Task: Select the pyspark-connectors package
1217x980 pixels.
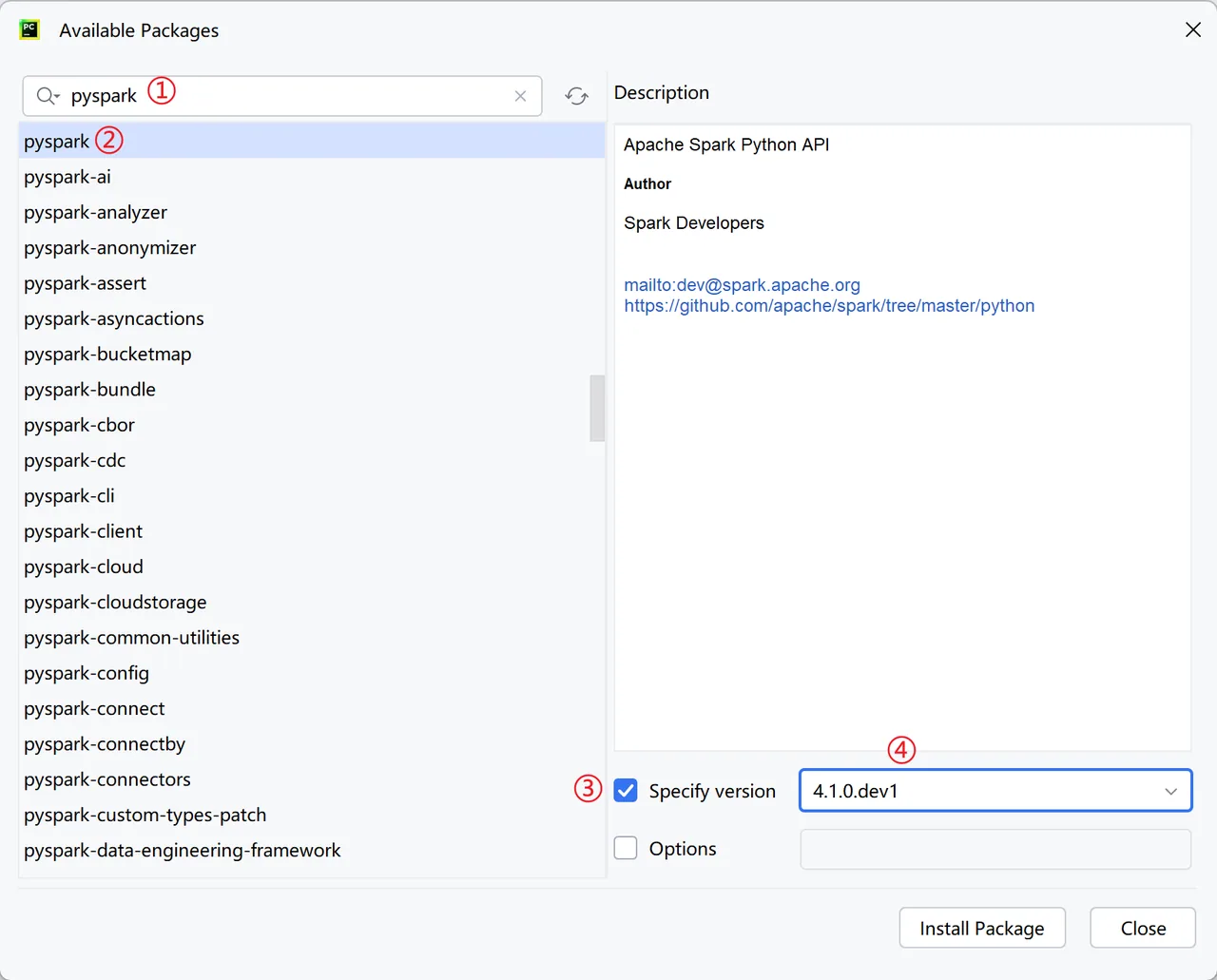Action: click(x=312, y=779)
